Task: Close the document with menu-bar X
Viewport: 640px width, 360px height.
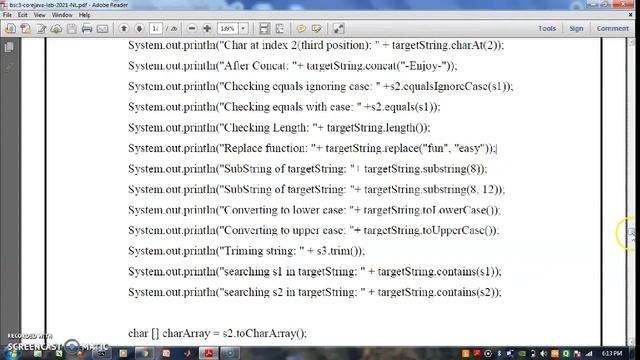Action: (x=631, y=15)
